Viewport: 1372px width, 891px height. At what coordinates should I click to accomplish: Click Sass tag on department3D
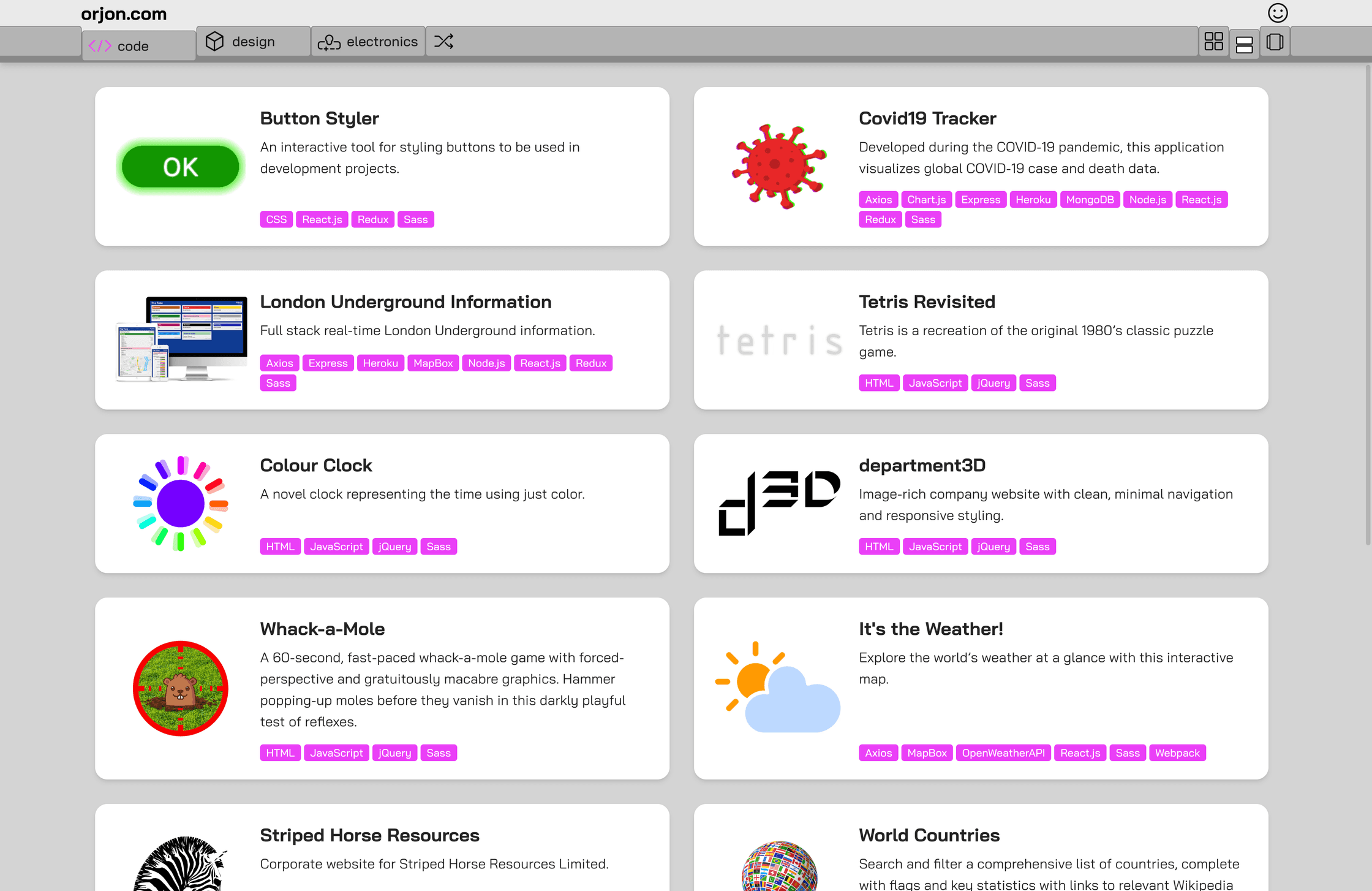click(x=1038, y=547)
